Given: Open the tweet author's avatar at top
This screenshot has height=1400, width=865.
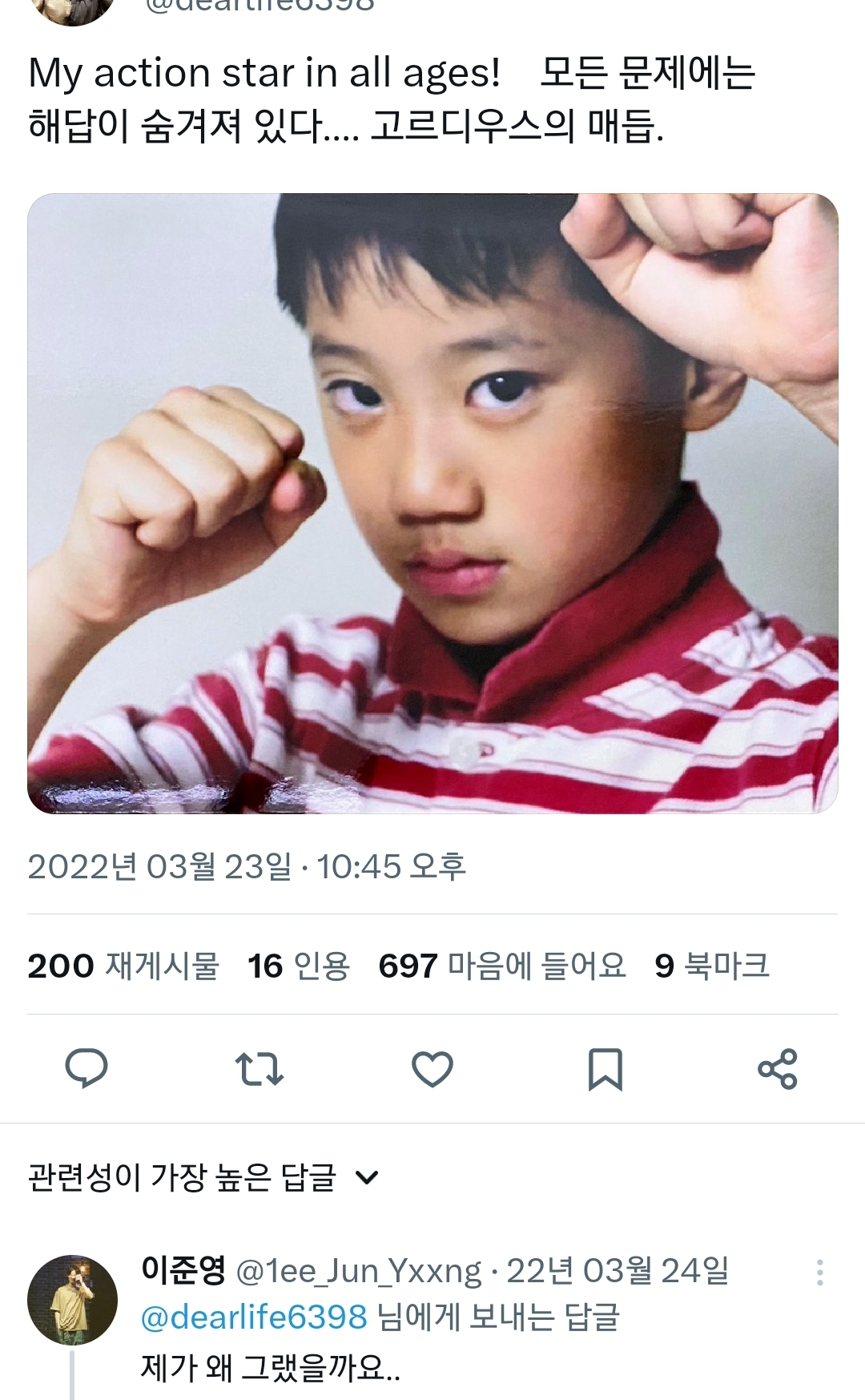Looking at the screenshot, I should [72, 8].
